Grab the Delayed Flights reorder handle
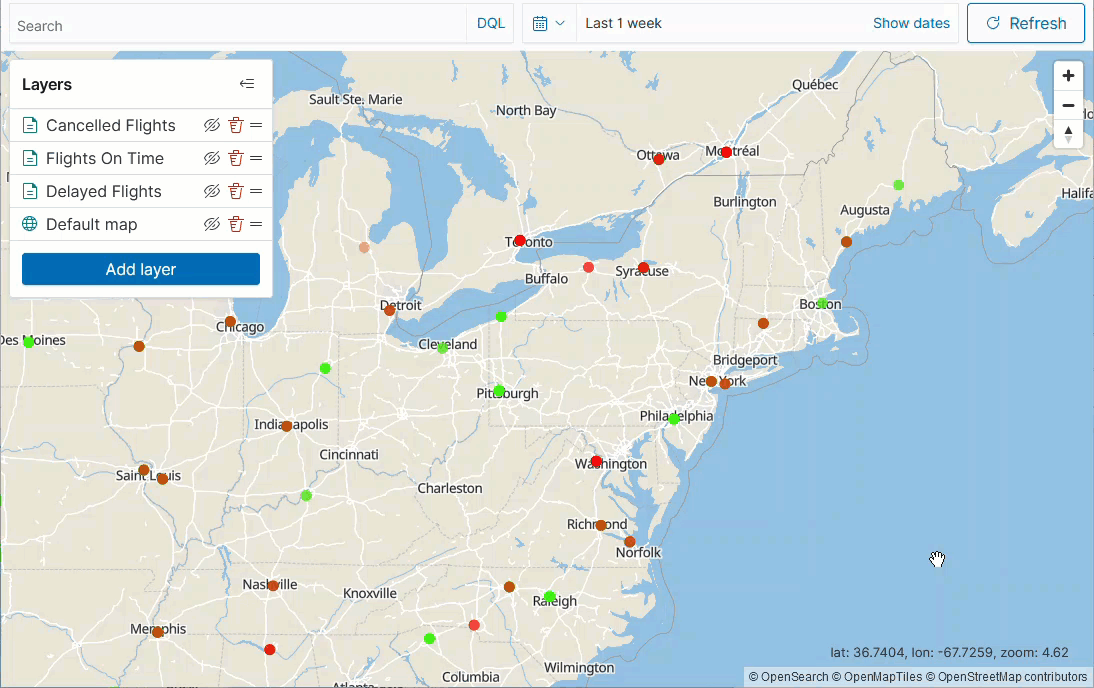This screenshot has height=688, width=1094. tap(256, 191)
